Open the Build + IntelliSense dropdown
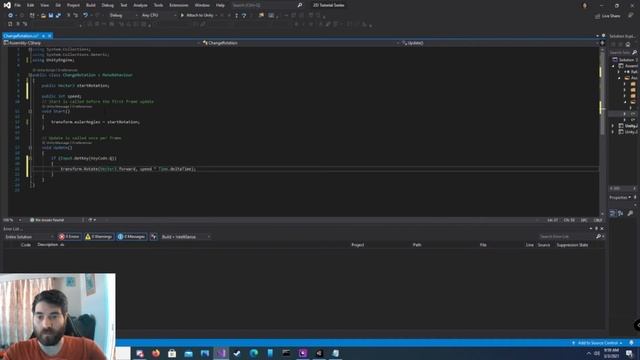Image resolution: width=640 pixels, height=360 pixels. point(186,237)
